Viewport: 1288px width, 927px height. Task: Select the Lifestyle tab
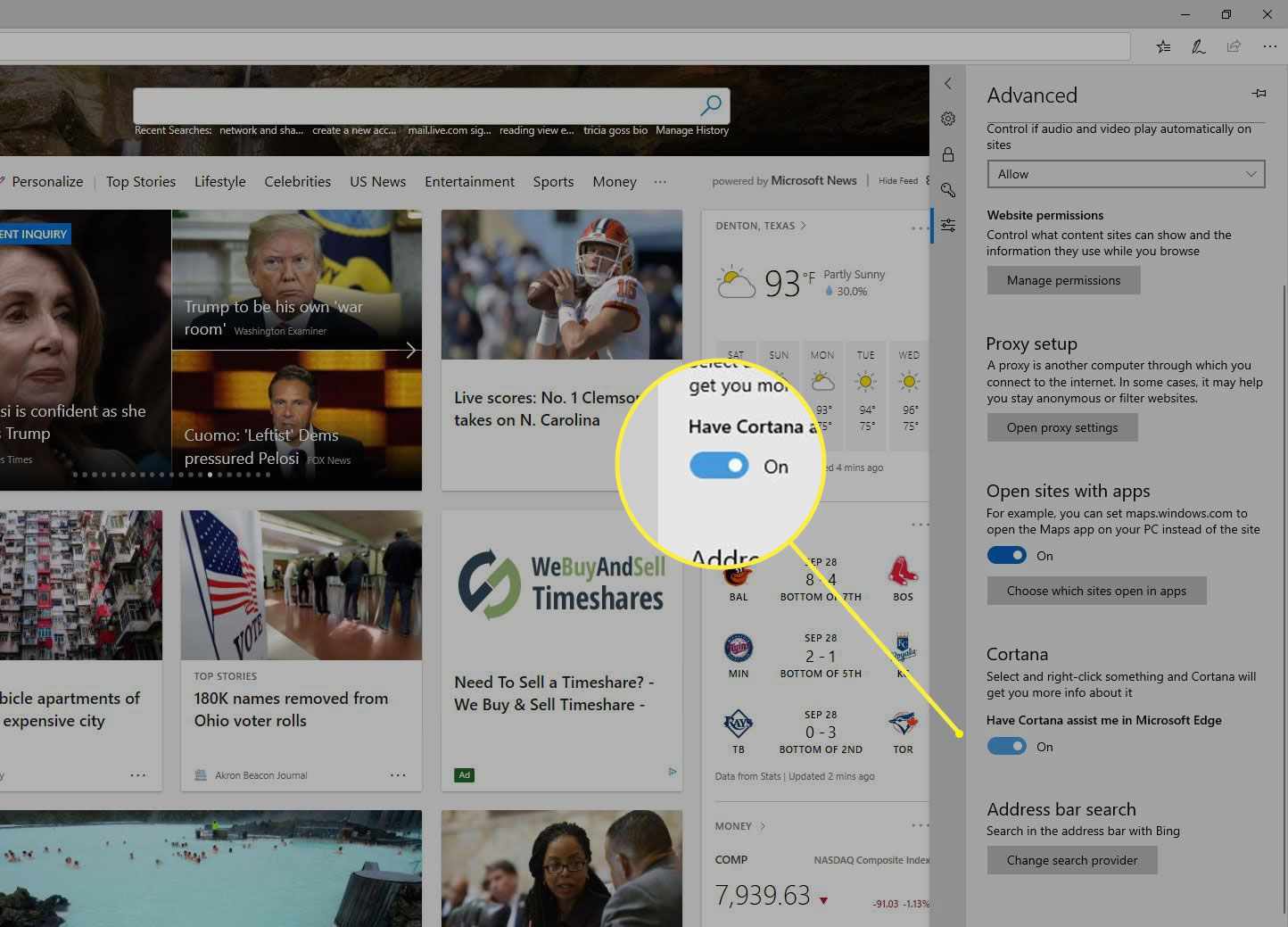[x=220, y=181]
